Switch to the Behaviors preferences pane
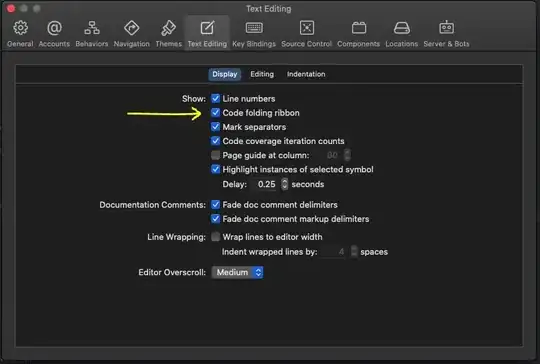Viewport: 540px width, 364px height. coord(92,33)
